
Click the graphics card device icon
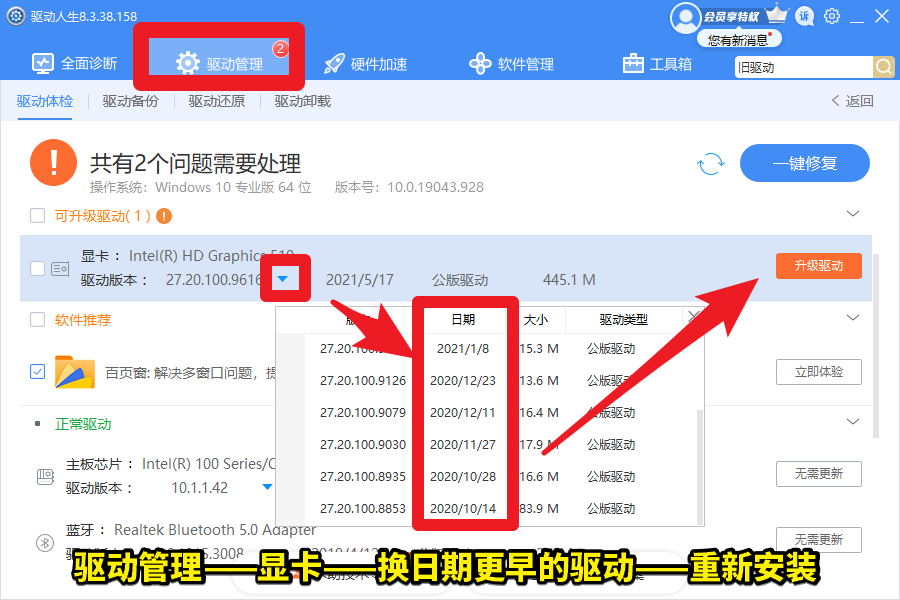[60, 269]
